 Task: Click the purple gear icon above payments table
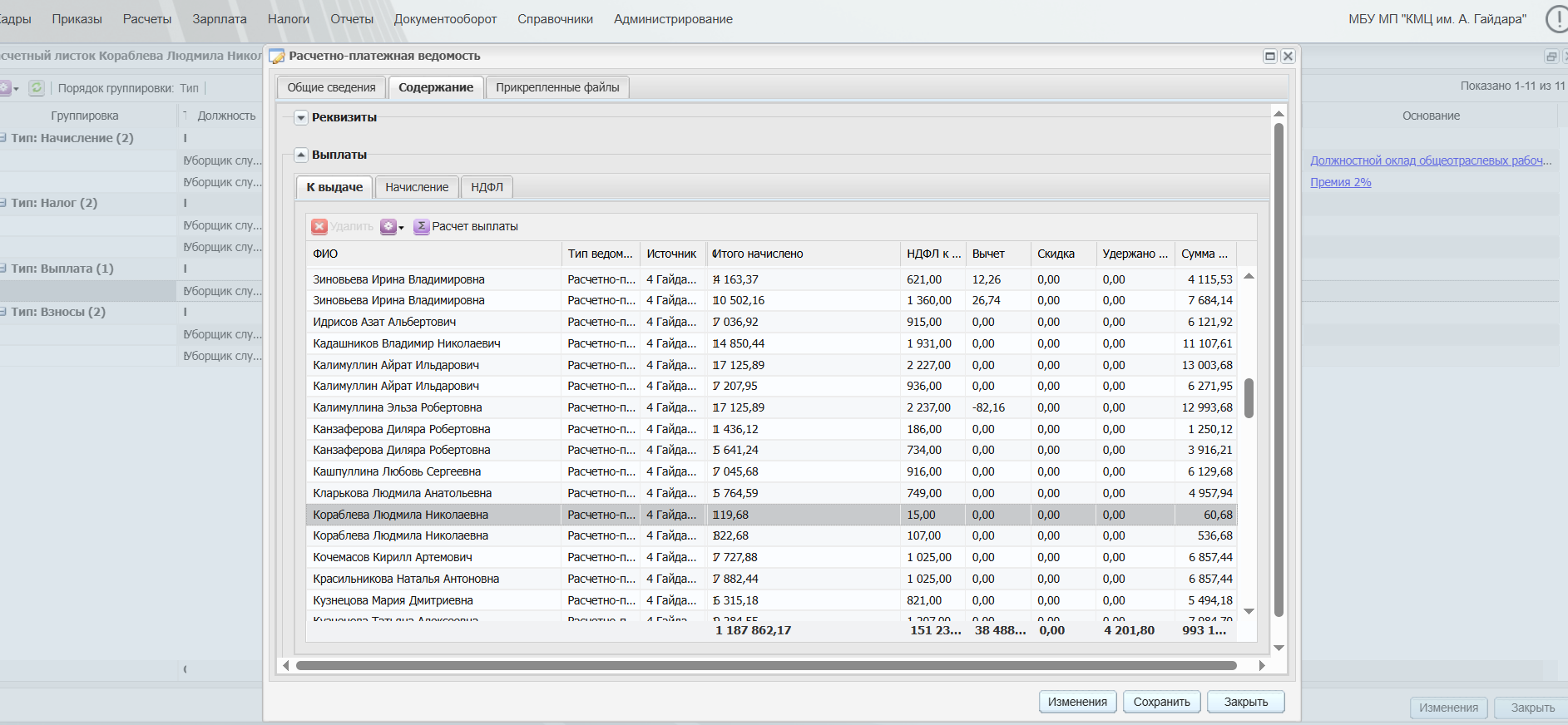click(x=388, y=226)
